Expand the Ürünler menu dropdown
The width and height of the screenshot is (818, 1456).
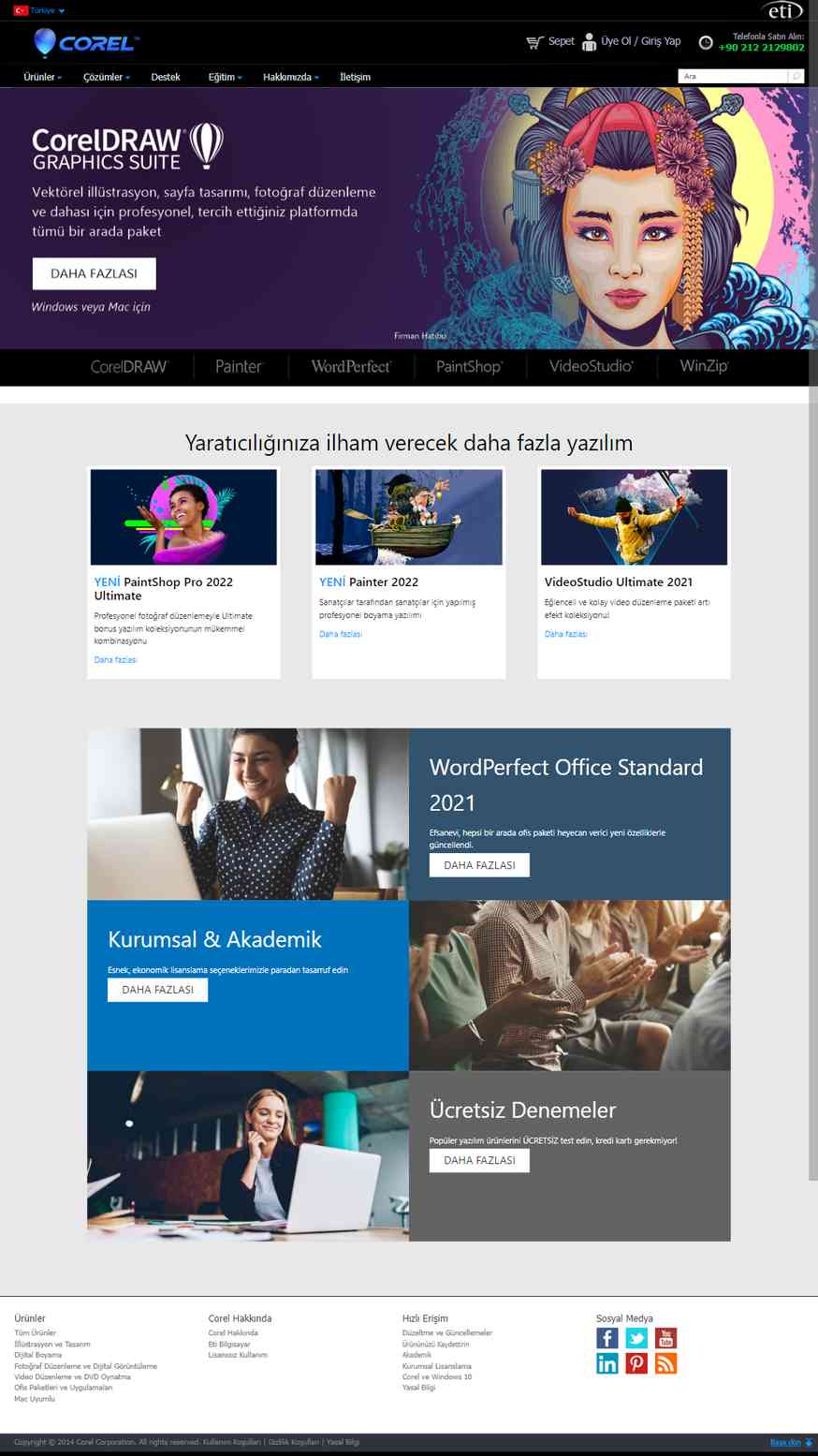42,77
